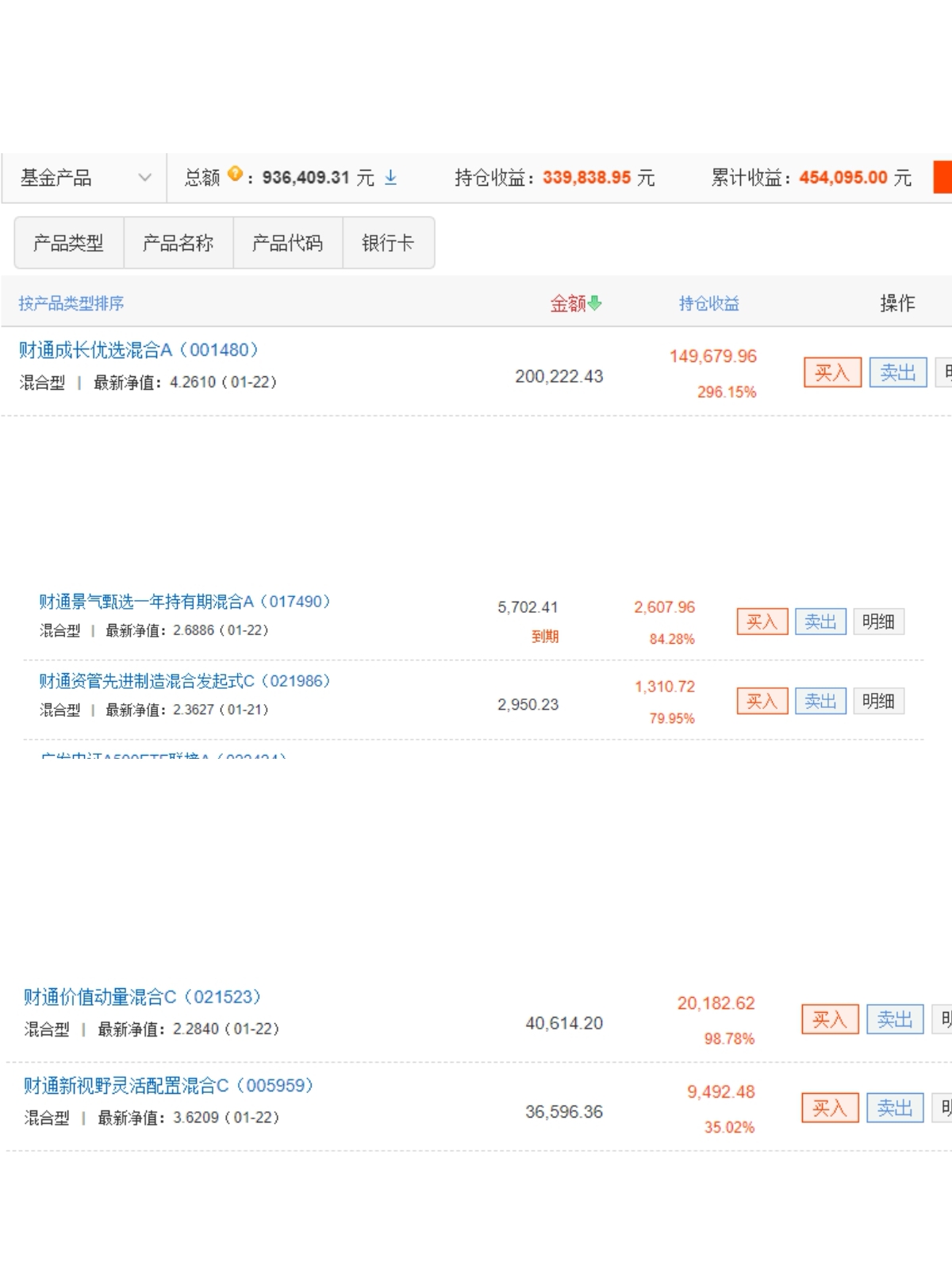952x1270 pixels.
Task: Click 按产品类型排序 sort link
Action: 71,303
